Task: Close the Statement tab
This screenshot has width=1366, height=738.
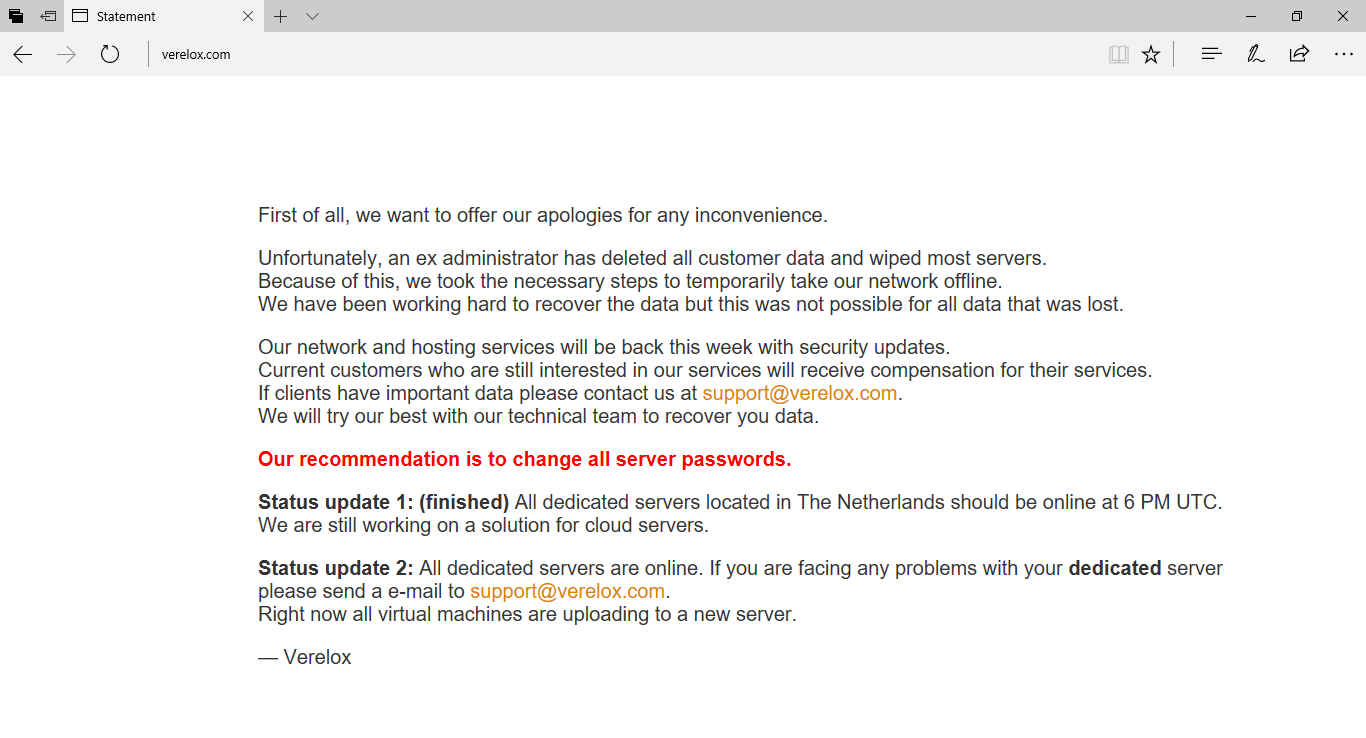Action: pos(248,16)
